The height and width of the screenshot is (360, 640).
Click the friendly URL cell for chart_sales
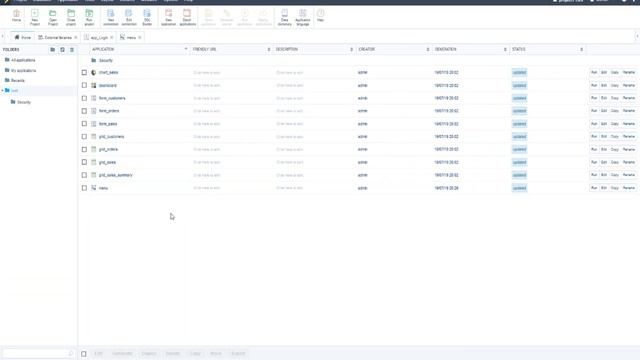coord(207,73)
